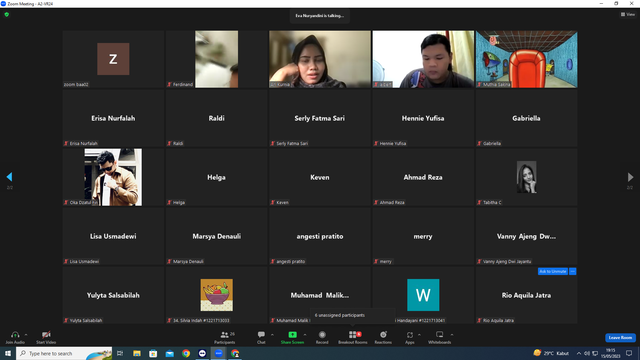
Task: Select the Keven participant tile
Action: (320, 177)
